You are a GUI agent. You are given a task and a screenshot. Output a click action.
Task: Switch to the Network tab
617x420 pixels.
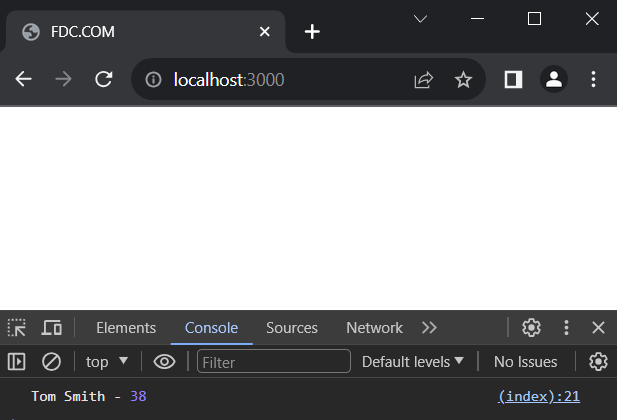click(374, 327)
